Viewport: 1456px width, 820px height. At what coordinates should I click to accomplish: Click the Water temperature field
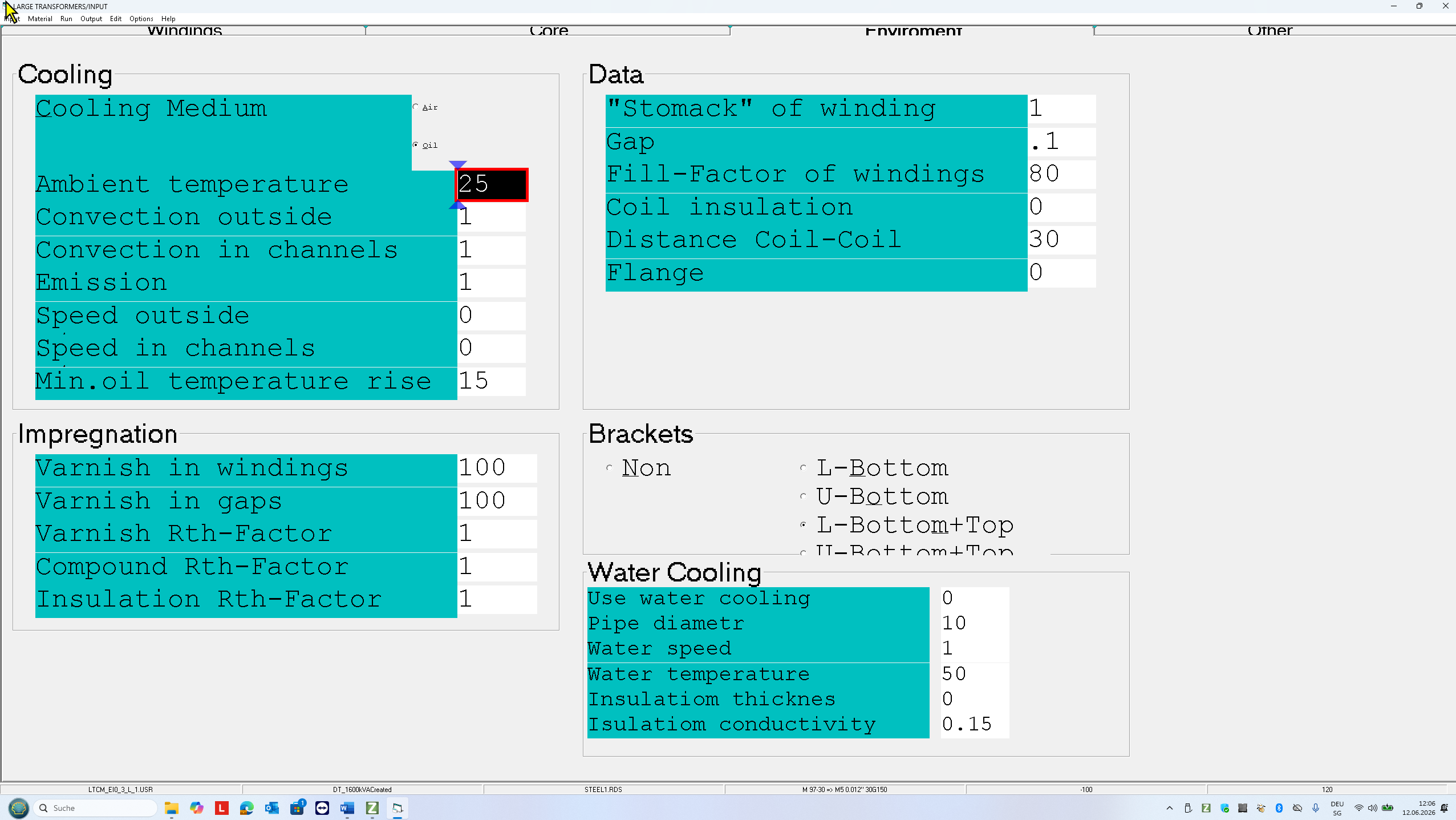(975, 674)
